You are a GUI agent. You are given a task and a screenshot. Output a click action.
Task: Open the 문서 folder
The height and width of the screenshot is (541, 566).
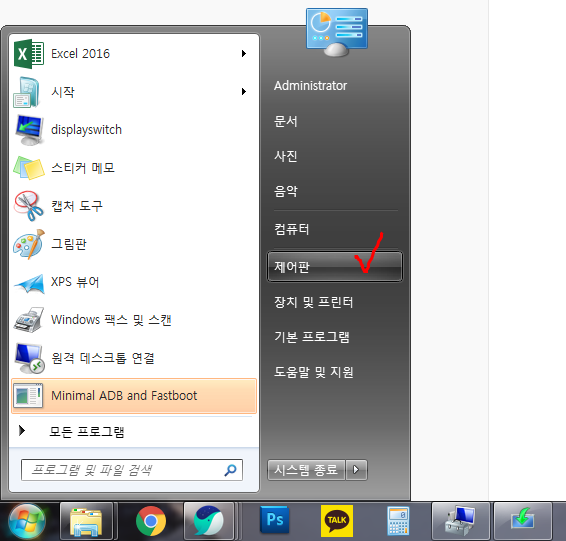coord(286,121)
